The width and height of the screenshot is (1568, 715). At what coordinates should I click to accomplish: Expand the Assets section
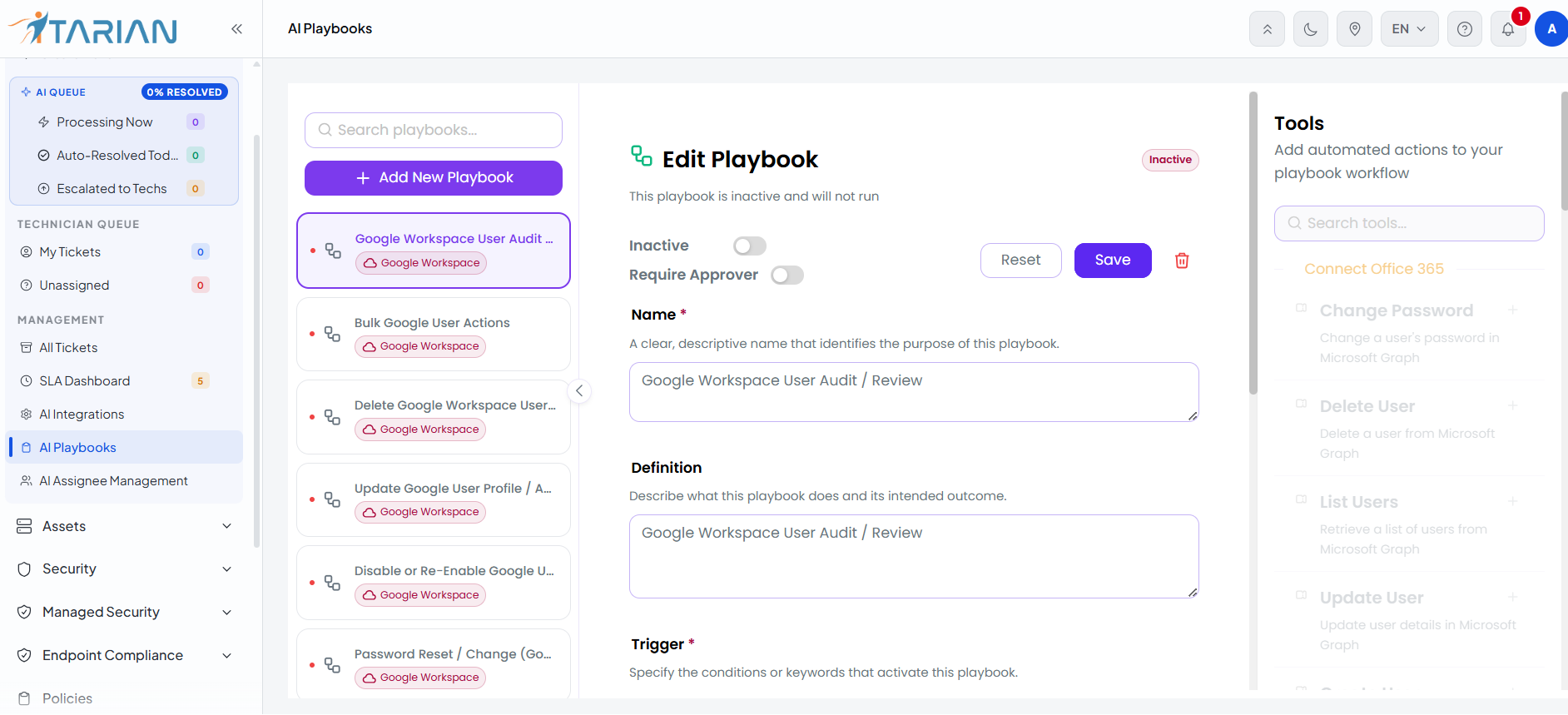pos(125,526)
